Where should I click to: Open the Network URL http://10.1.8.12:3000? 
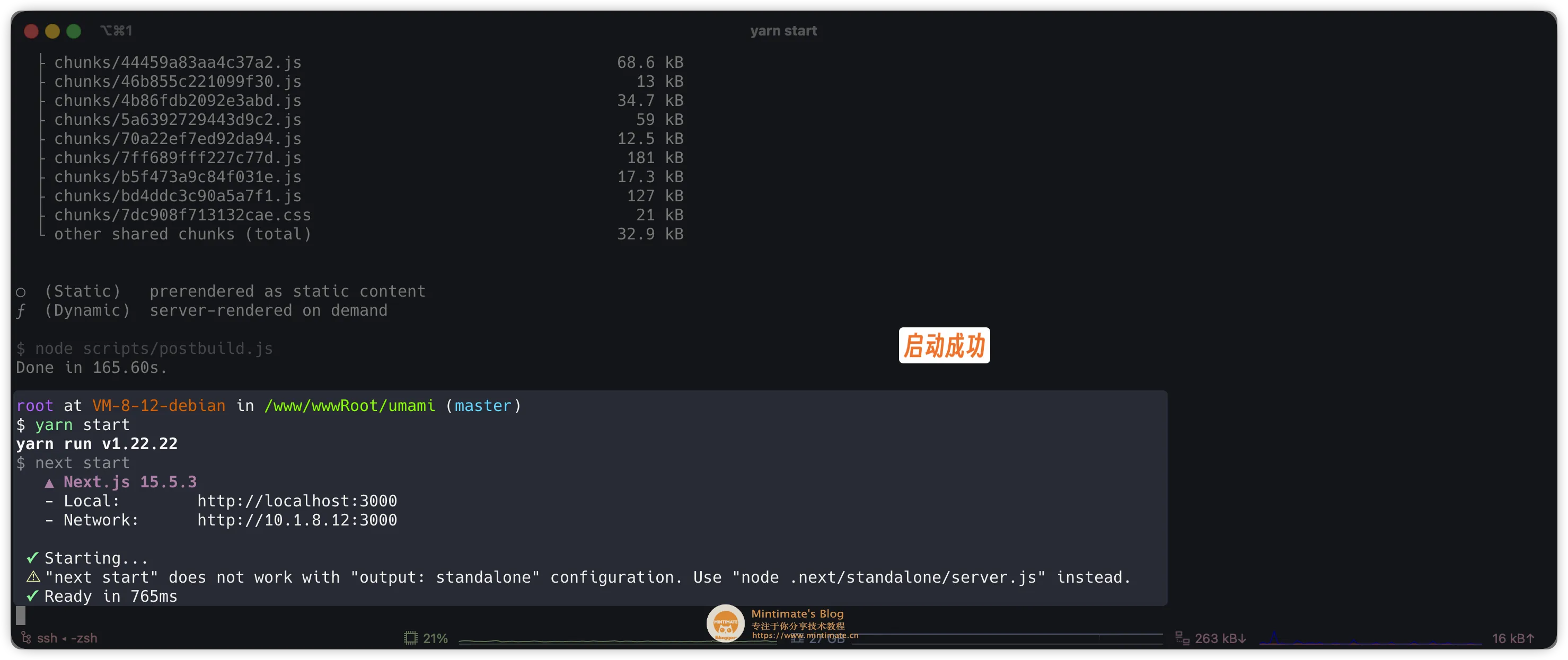coord(296,520)
